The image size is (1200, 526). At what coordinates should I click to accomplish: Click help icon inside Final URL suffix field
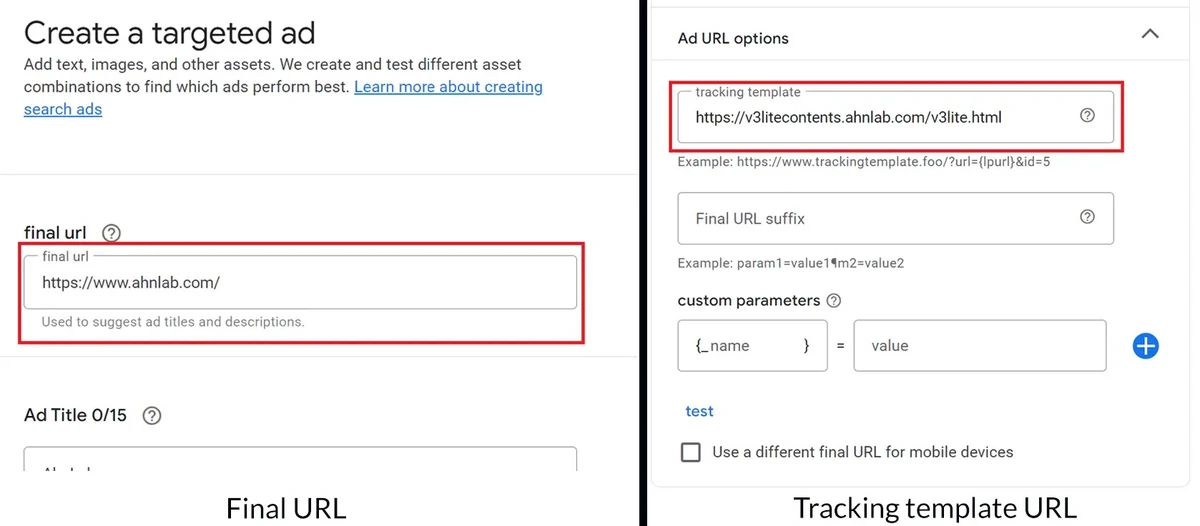pos(1088,217)
